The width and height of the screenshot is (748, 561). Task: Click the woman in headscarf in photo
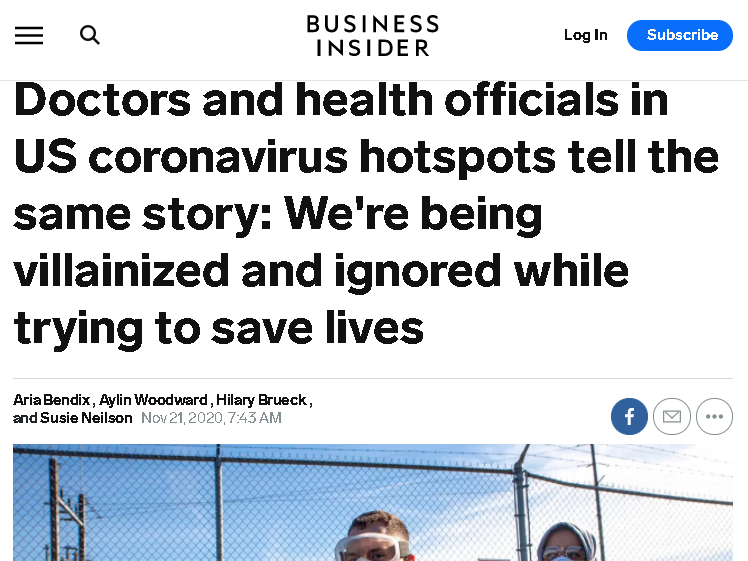pos(567,542)
